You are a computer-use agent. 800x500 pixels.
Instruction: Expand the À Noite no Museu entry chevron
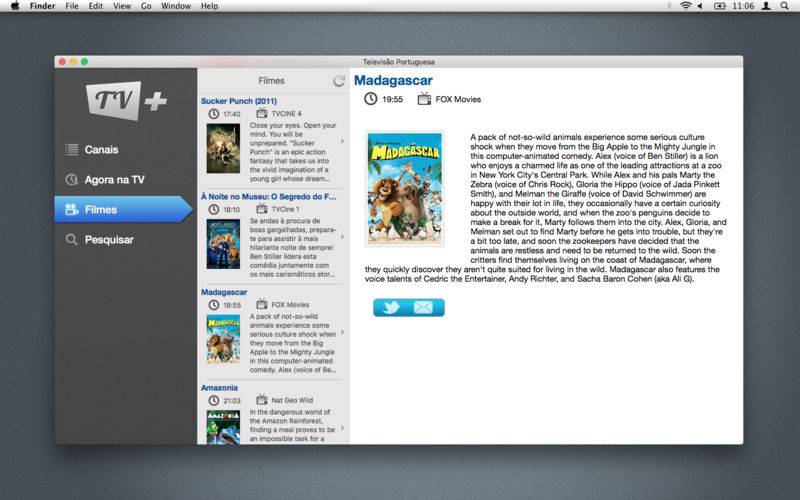point(342,236)
